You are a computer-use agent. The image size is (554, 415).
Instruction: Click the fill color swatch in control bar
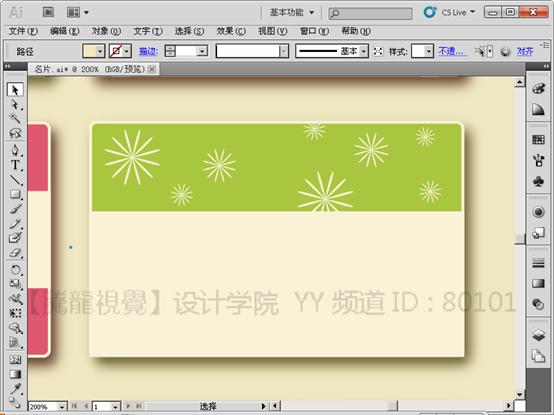pyautogui.click(x=89, y=52)
